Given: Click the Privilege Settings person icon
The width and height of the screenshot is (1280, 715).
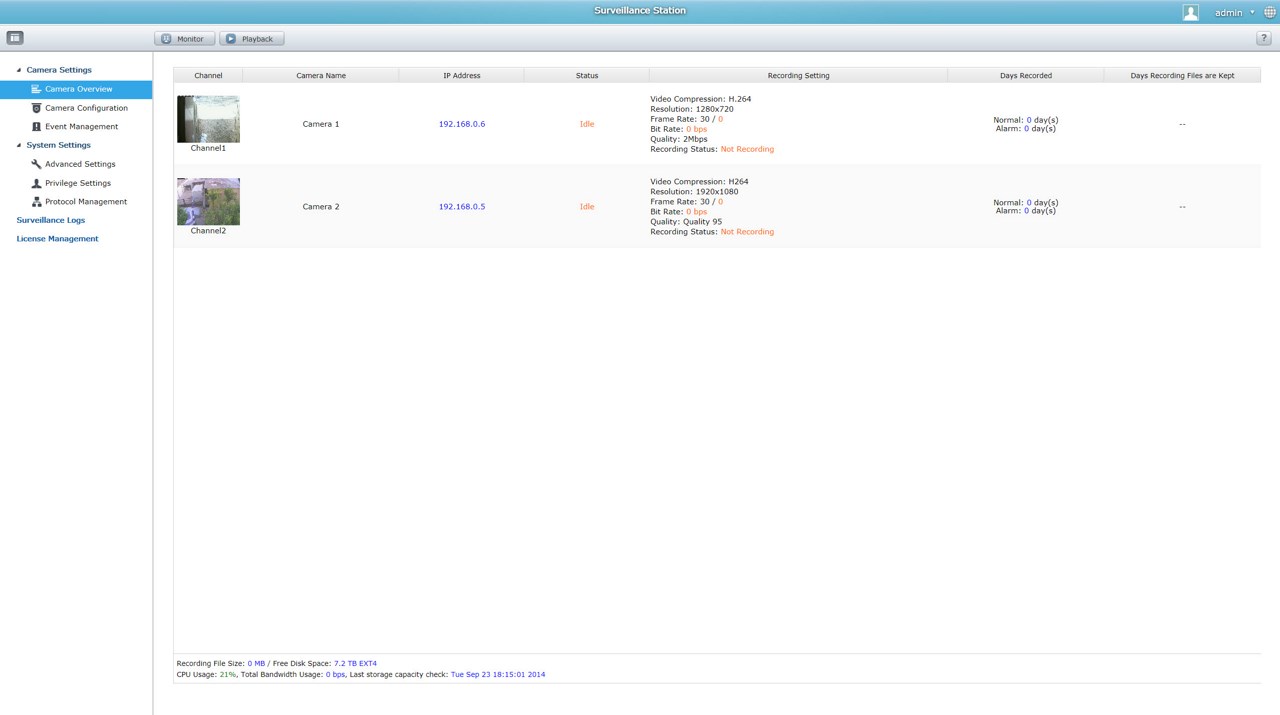Looking at the screenshot, I should pyautogui.click(x=36, y=183).
